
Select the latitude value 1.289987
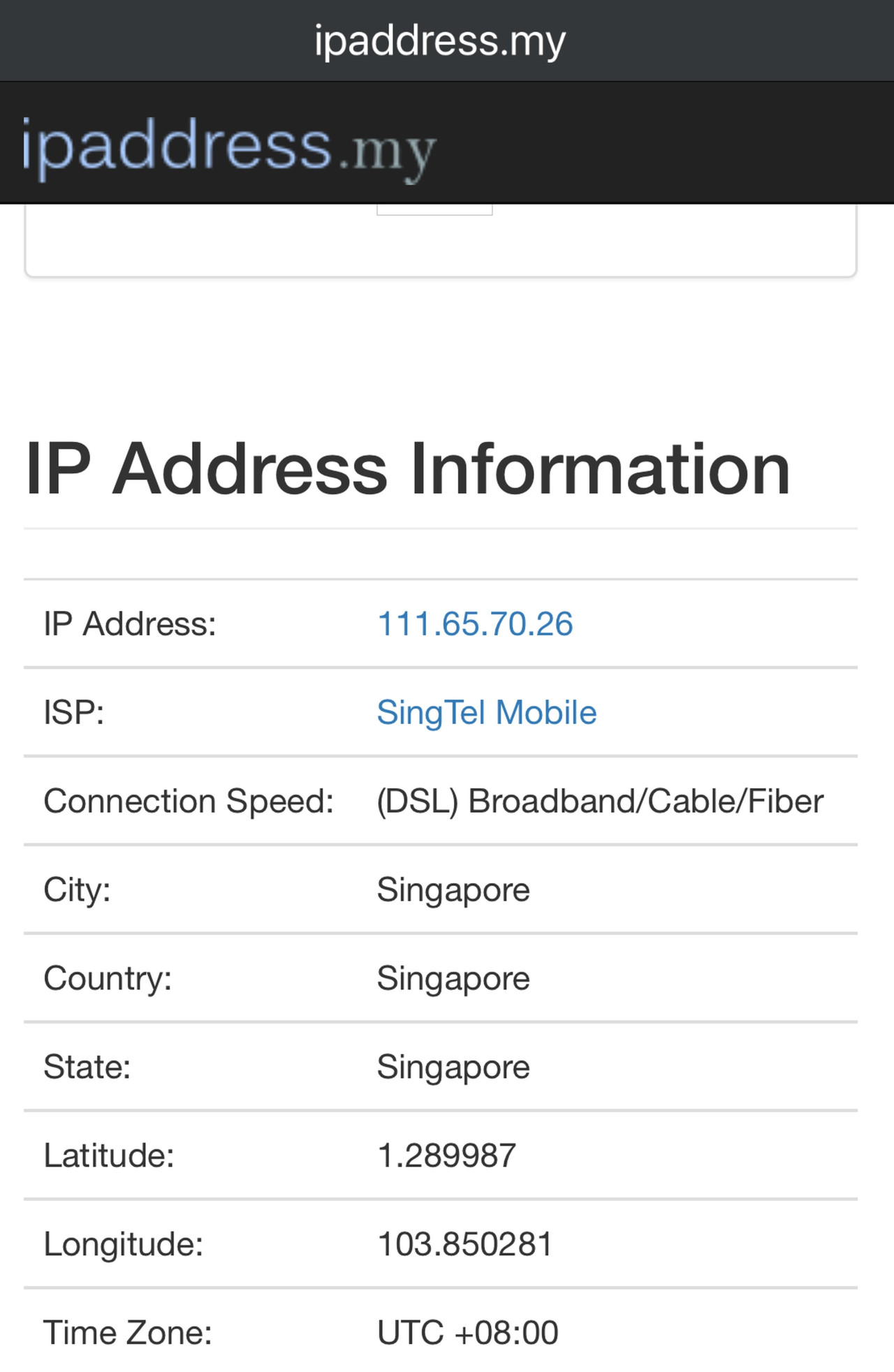446,1156
